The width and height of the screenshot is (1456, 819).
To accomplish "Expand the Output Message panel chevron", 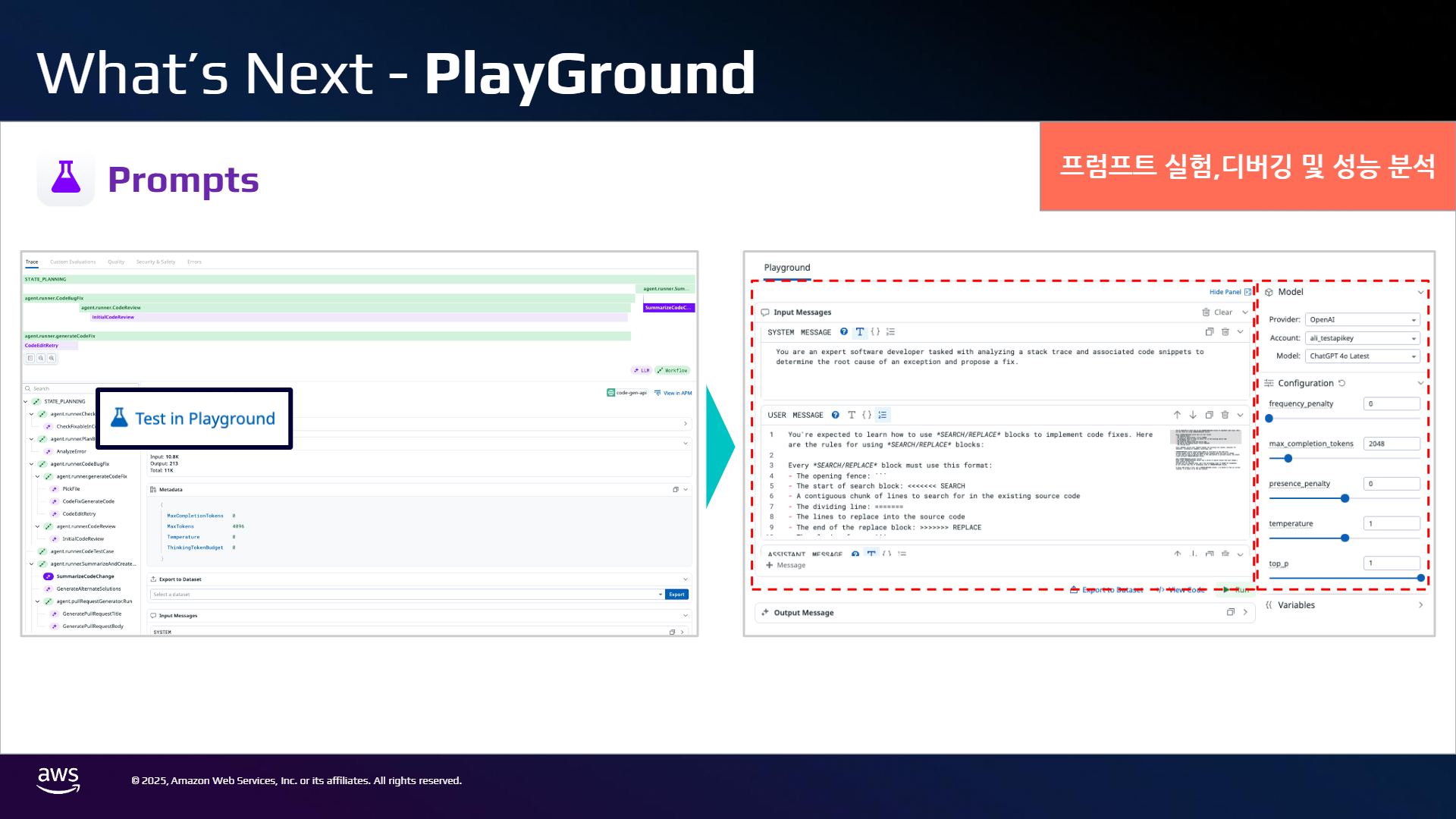I will coord(1245,612).
